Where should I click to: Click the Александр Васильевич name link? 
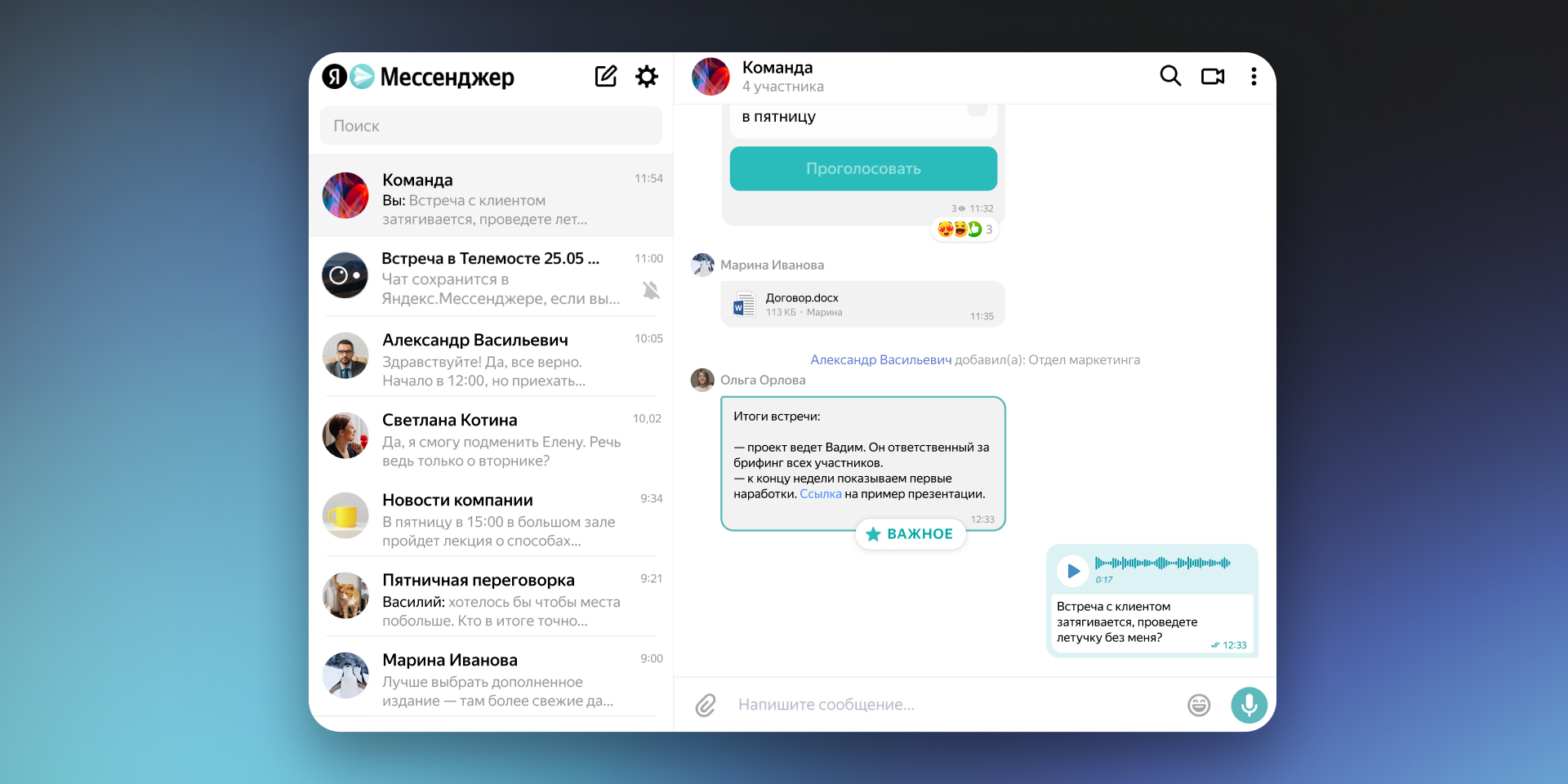point(880,360)
